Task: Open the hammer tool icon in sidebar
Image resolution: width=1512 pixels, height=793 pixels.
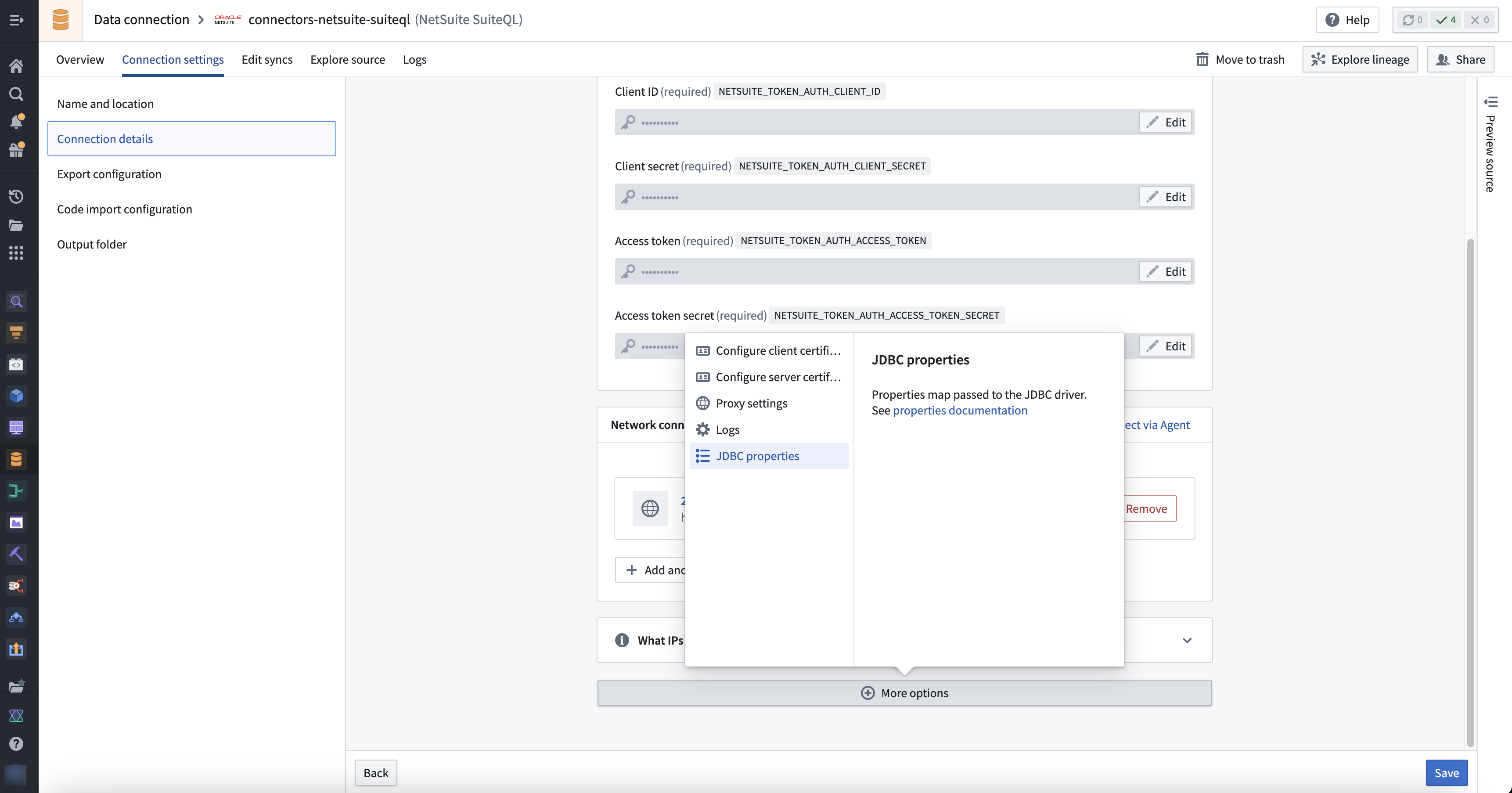Action: (16, 554)
